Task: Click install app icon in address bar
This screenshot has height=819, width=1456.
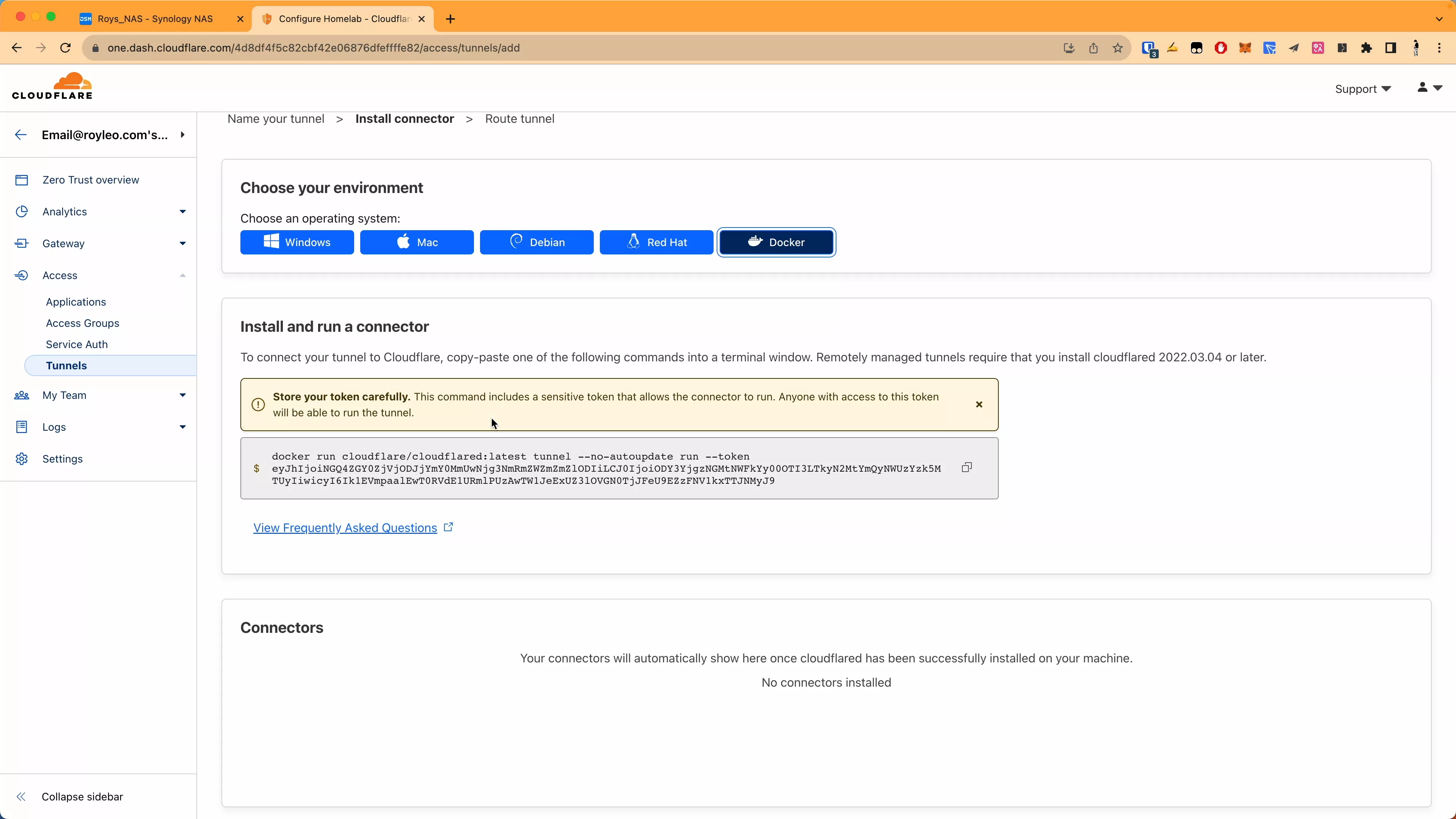Action: 1069,48
